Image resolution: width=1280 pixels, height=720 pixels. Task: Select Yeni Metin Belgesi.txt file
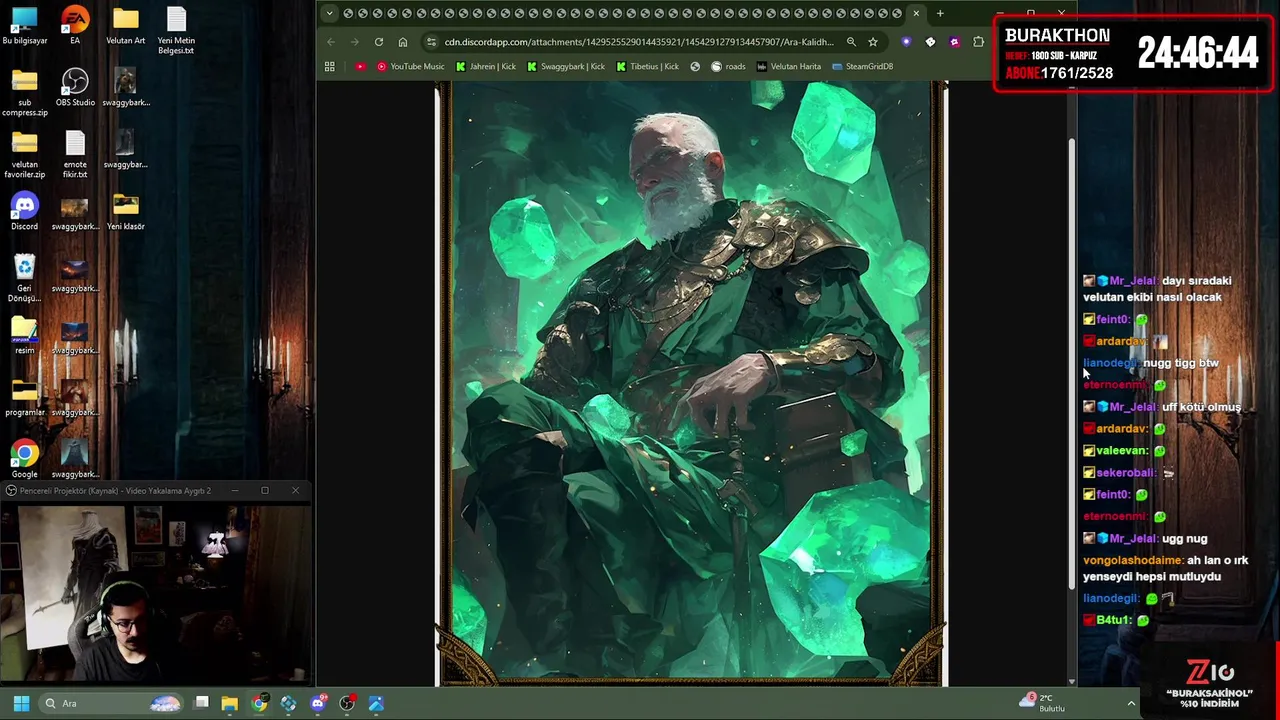[176, 31]
